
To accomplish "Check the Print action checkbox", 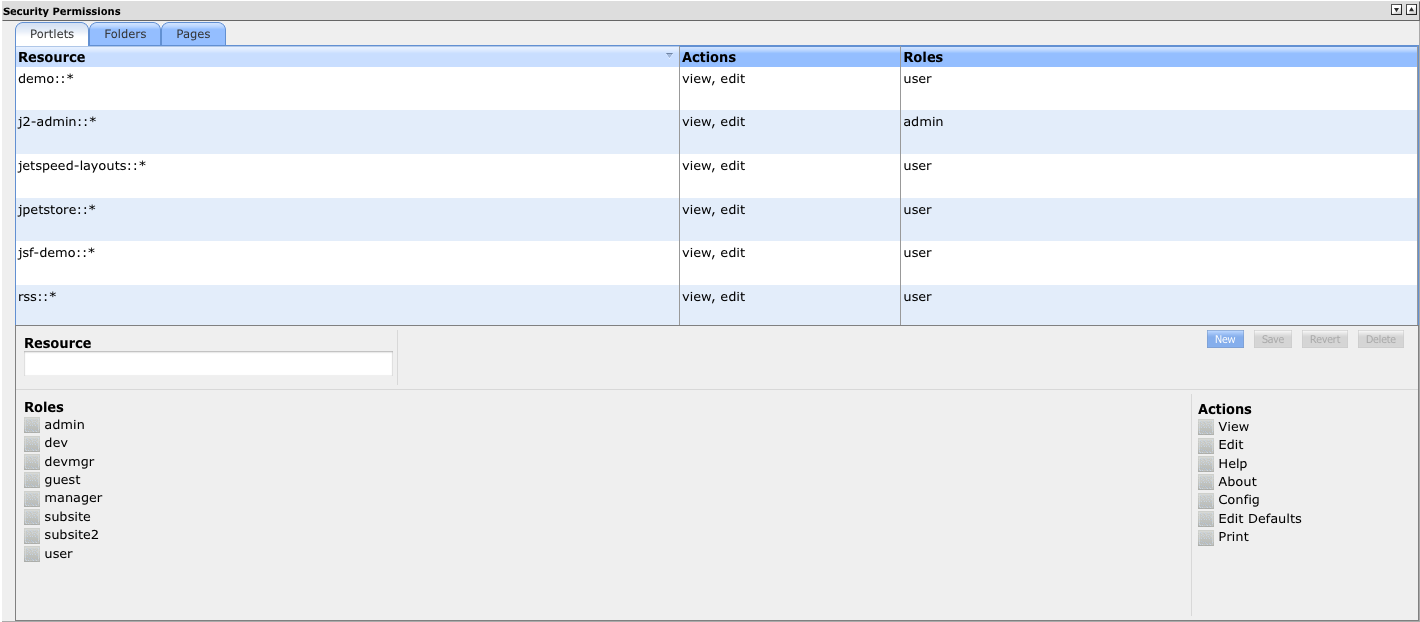I will pos(1206,537).
